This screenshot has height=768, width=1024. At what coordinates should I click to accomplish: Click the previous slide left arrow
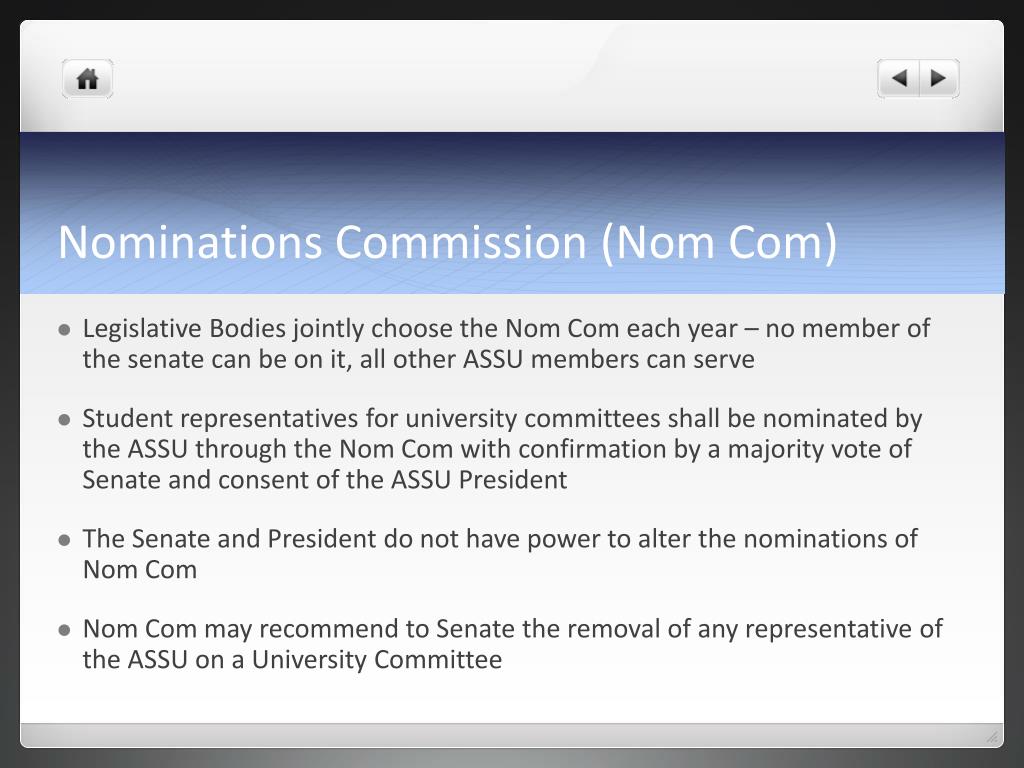point(899,78)
